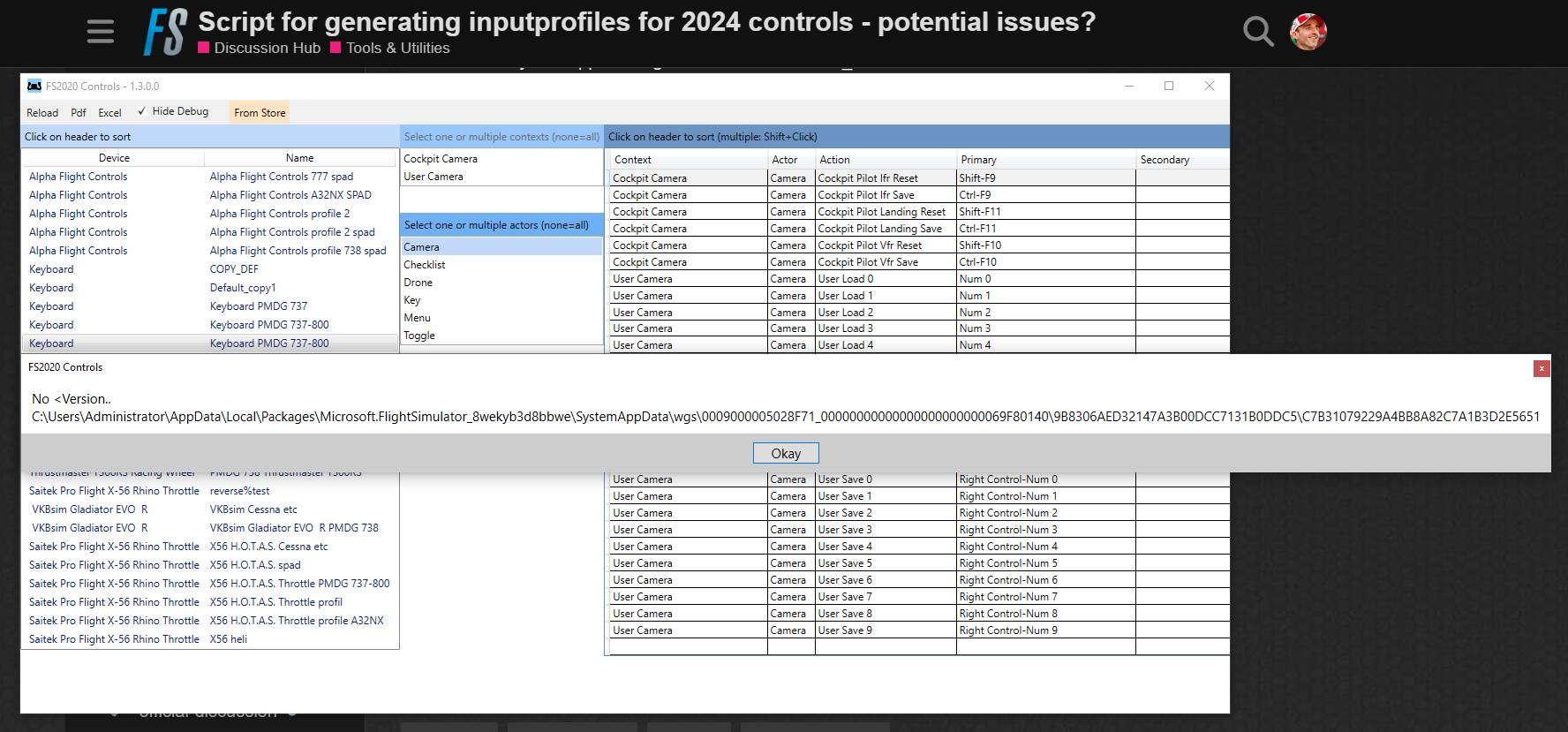This screenshot has width=1568, height=732.
Task: Select the Key actor
Action: click(501, 300)
